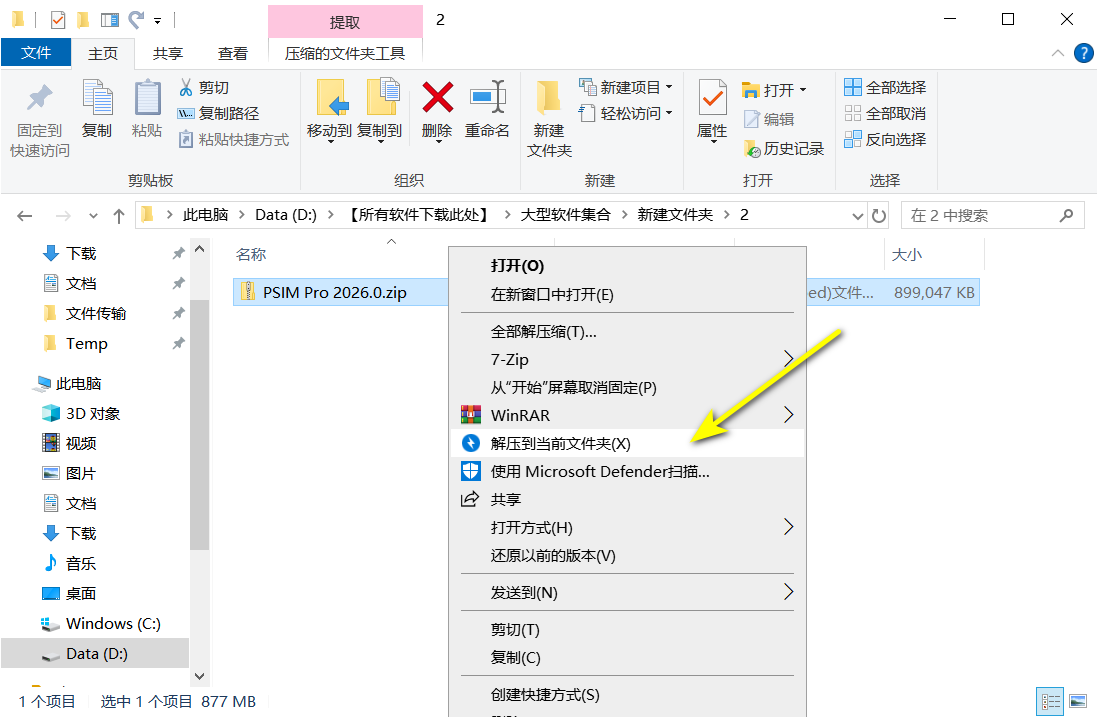Image resolution: width=1098 pixels, height=717 pixels.
Task: Switch to details view icon in status bar
Action: click(x=1050, y=702)
